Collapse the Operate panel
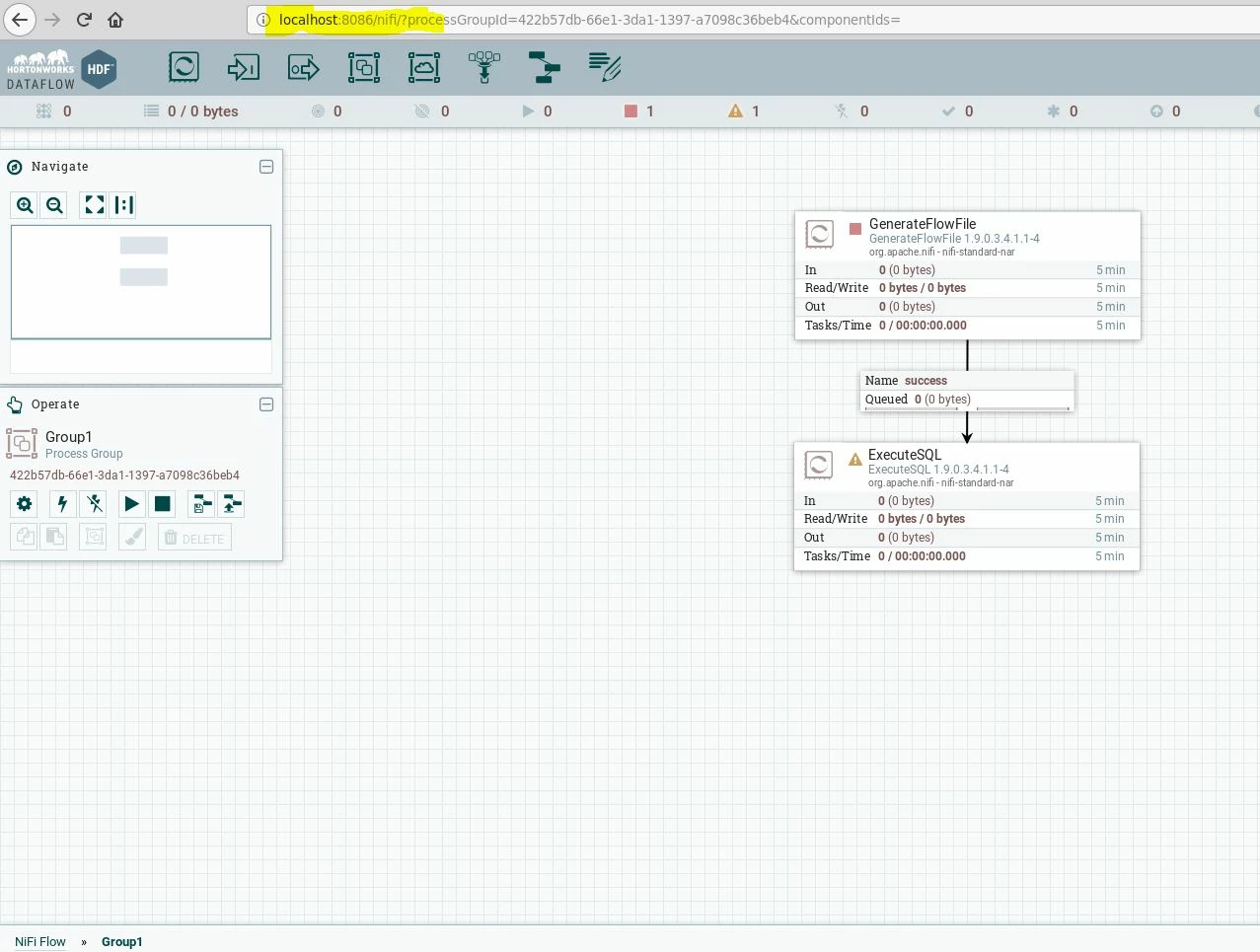 coord(266,404)
